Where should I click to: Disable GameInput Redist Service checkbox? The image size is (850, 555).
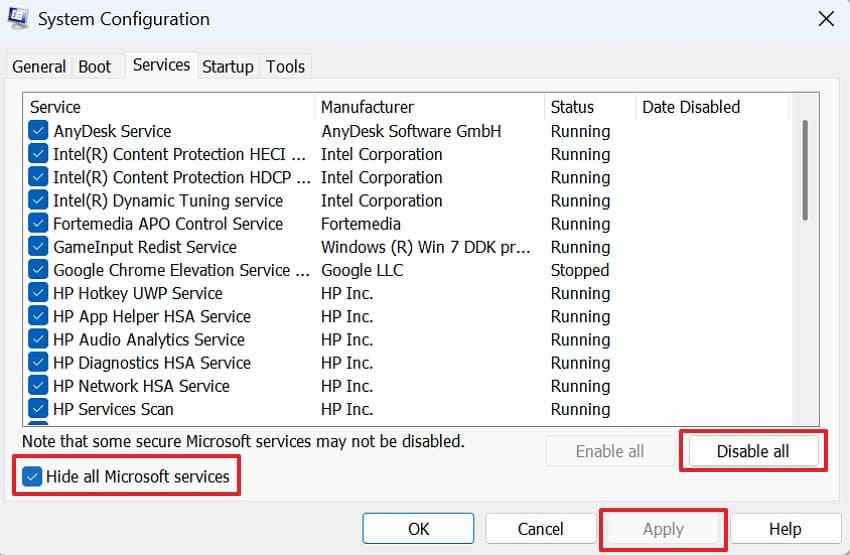click(38, 247)
